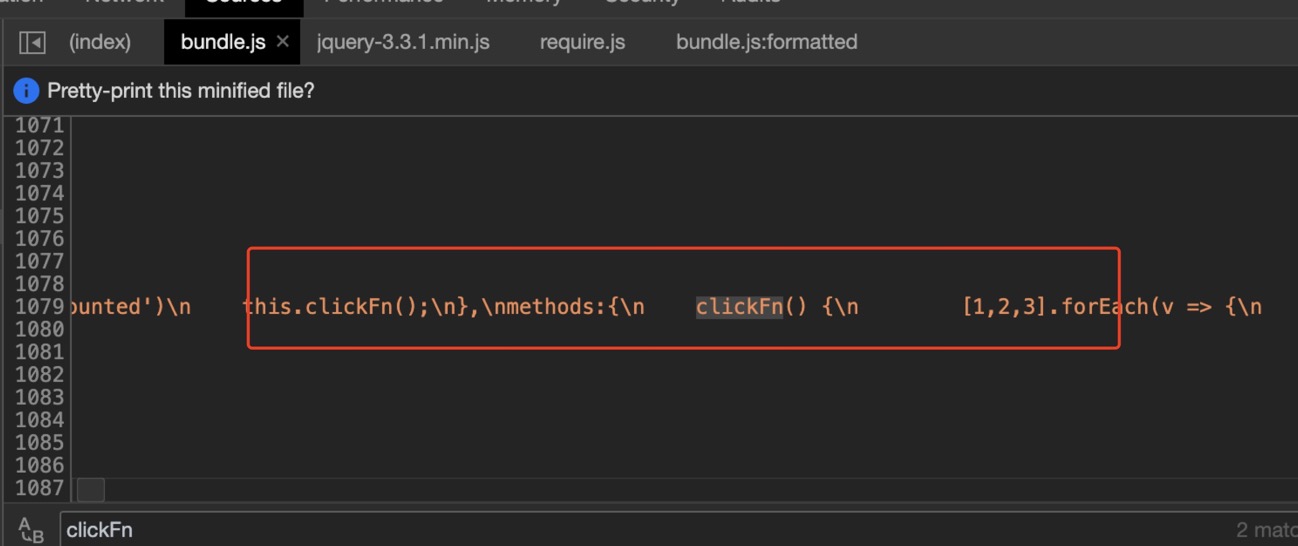This screenshot has height=546, width=1298.
Task: Set breakpoint on line number 1079
Action: [39, 307]
